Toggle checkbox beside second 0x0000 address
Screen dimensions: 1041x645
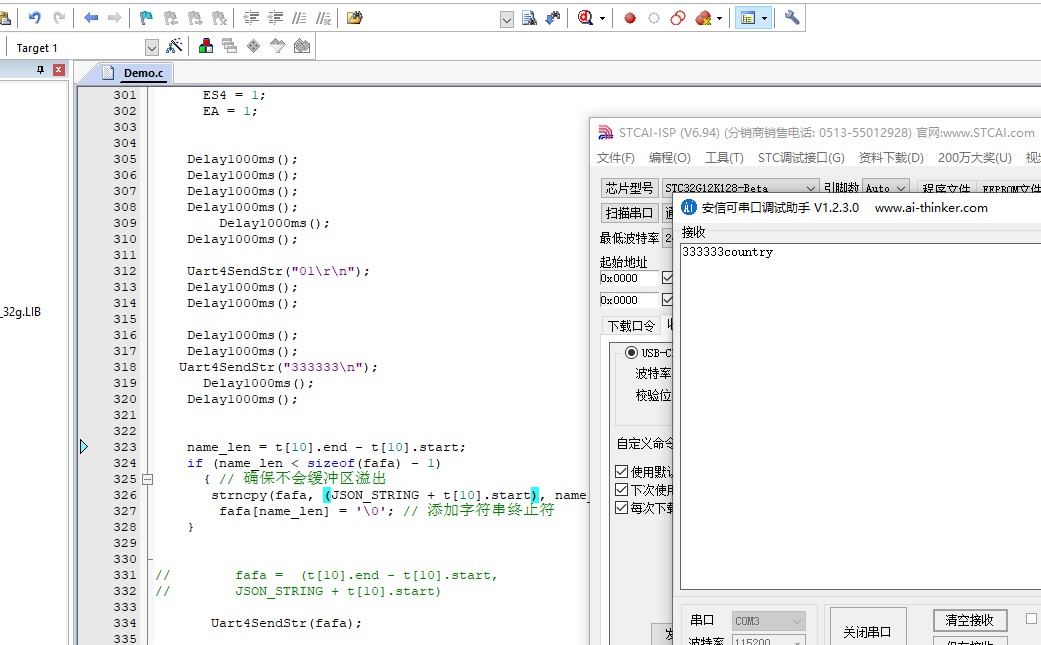point(667,300)
